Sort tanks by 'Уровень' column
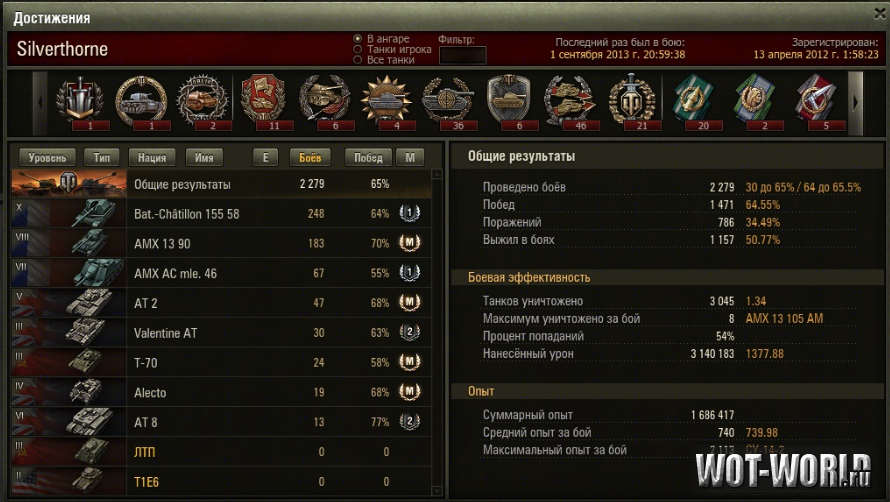The image size is (890, 502). (x=47, y=157)
